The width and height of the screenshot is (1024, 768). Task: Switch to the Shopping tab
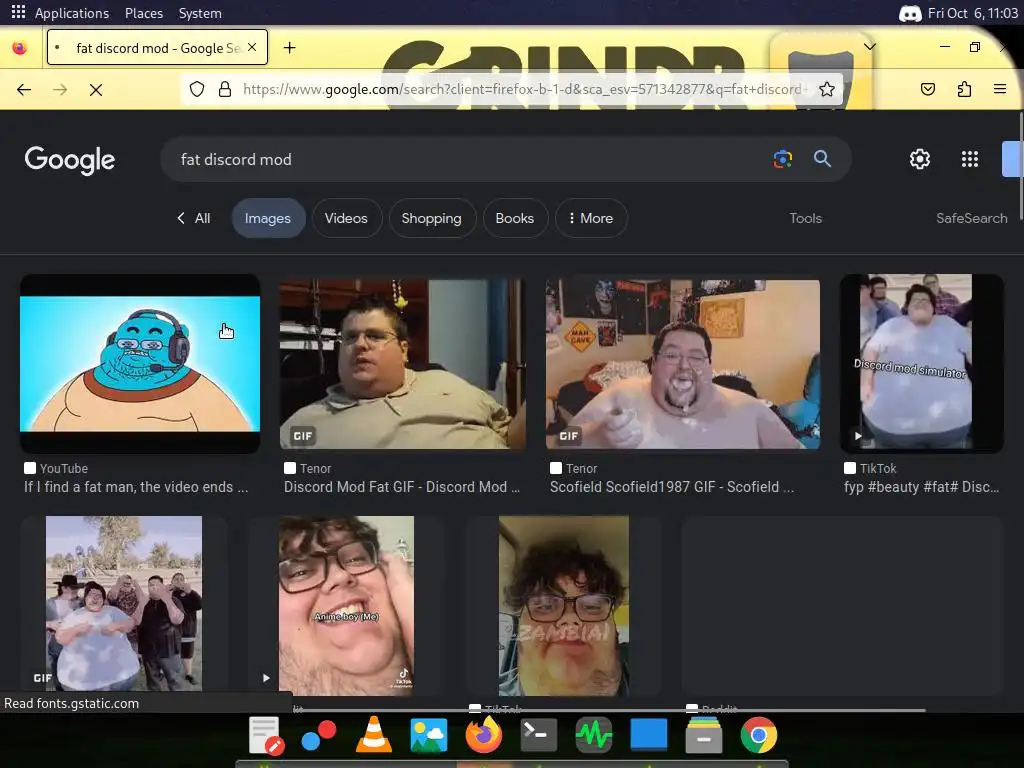click(432, 218)
